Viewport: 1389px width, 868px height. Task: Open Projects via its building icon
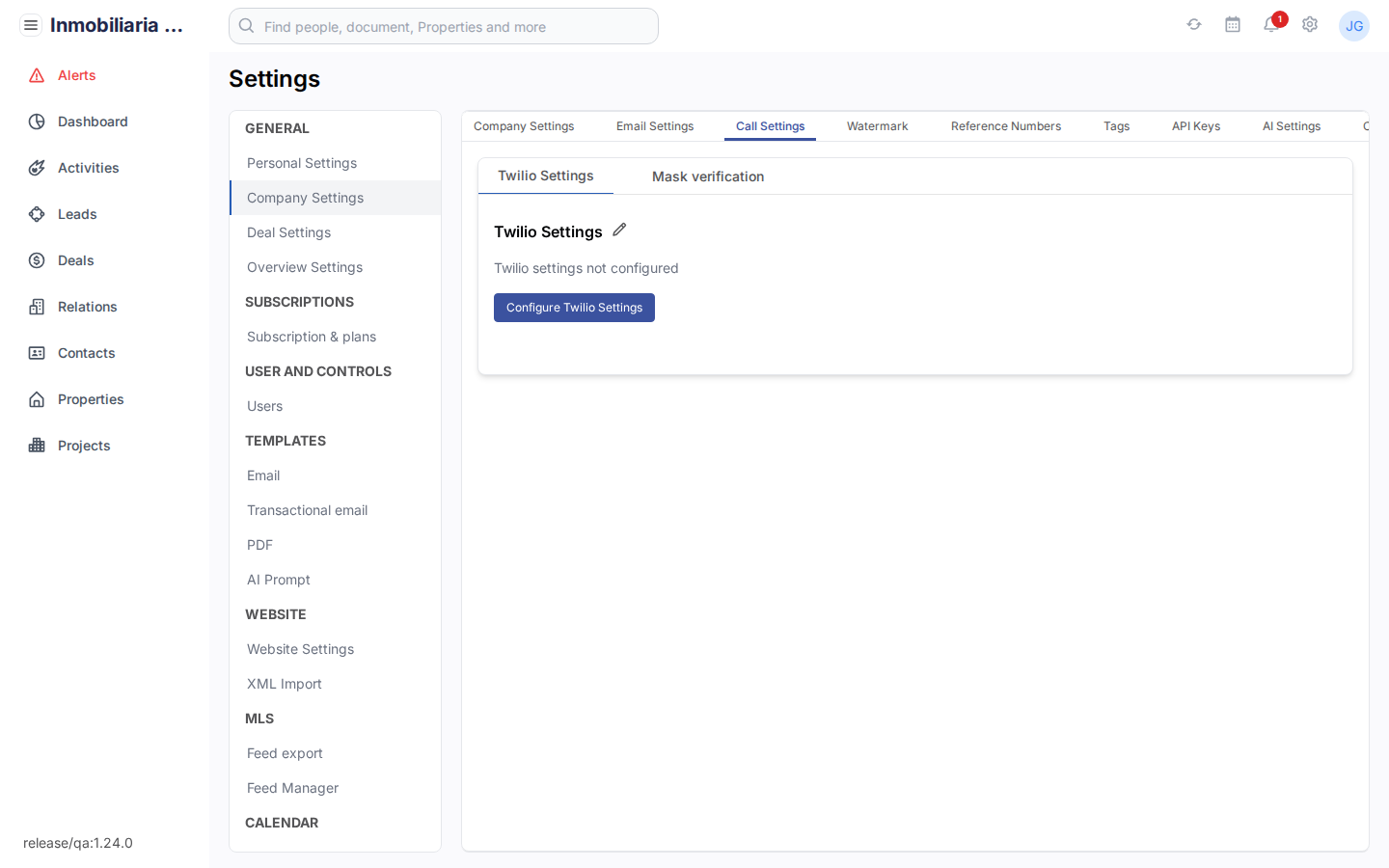click(37, 446)
